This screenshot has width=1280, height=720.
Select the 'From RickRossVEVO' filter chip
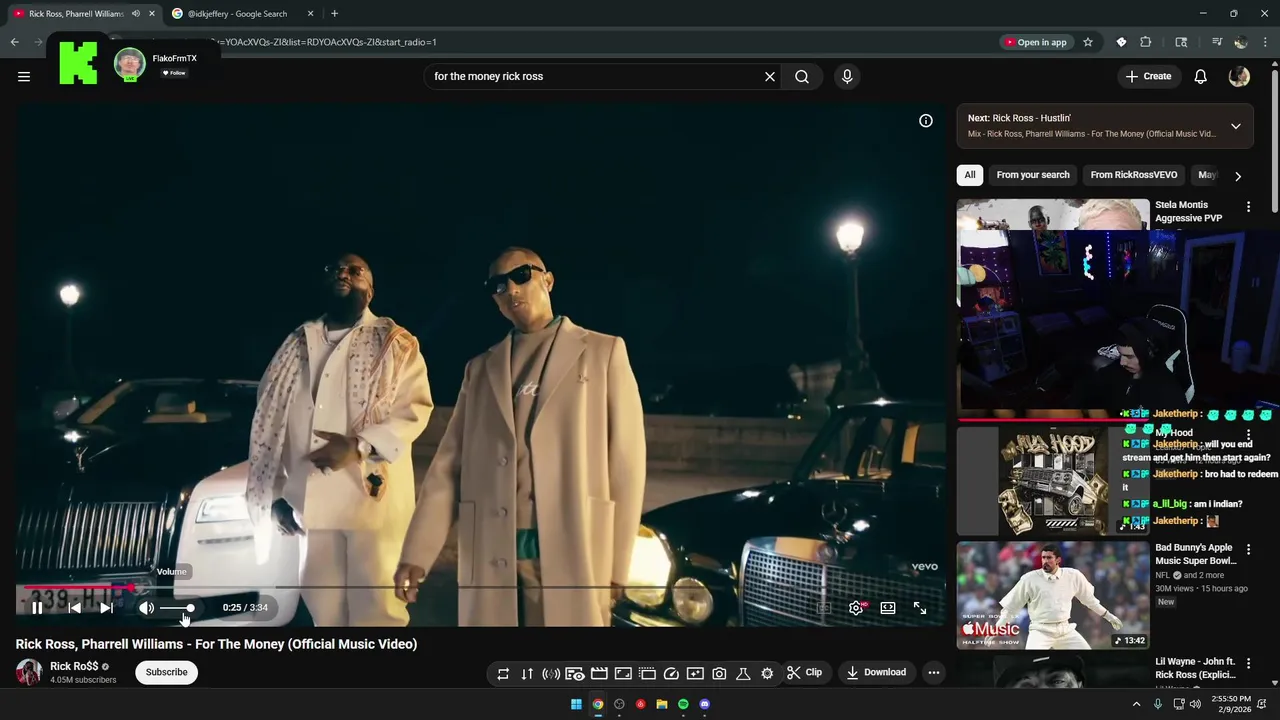[1134, 175]
